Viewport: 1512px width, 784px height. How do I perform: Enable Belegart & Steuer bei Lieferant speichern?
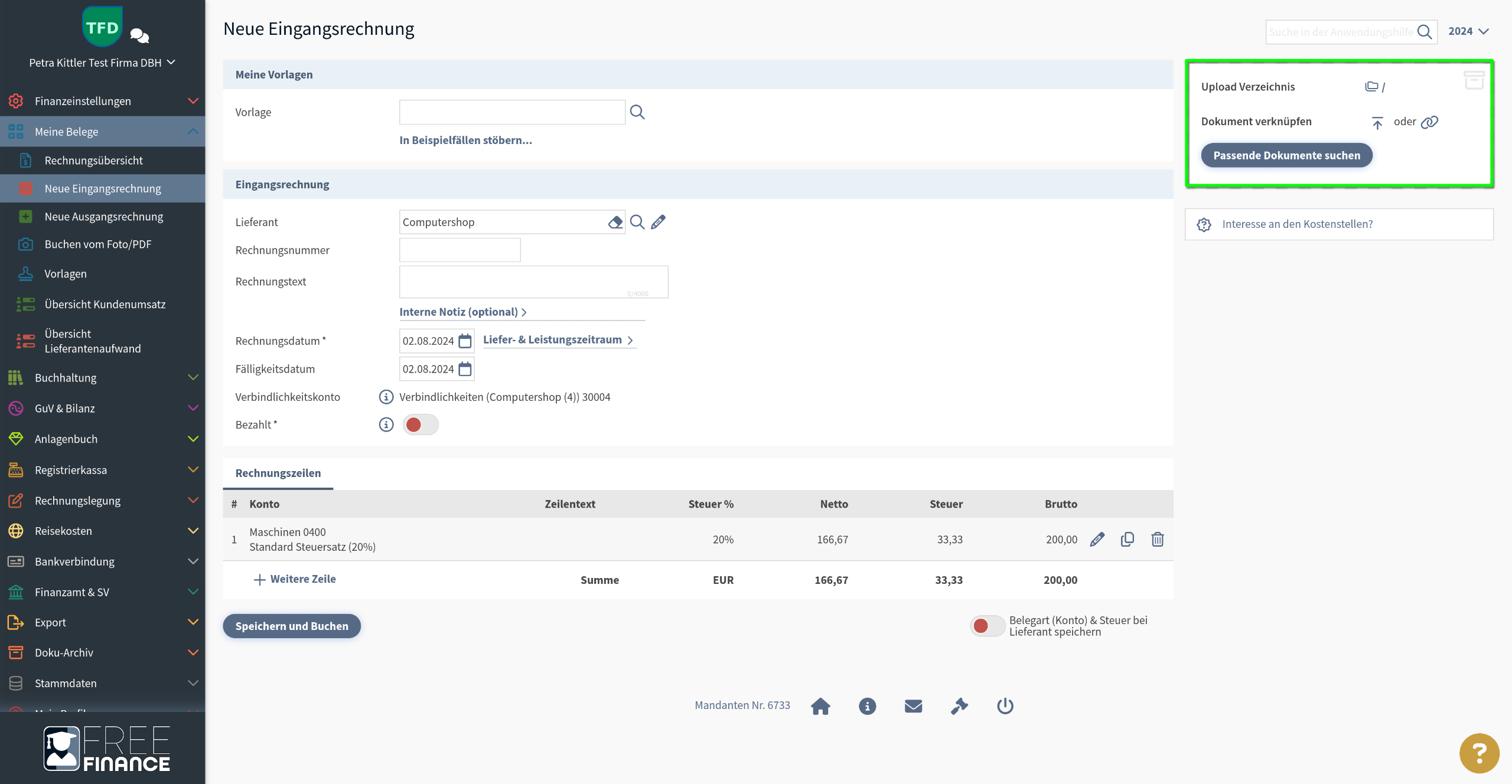point(987,626)
